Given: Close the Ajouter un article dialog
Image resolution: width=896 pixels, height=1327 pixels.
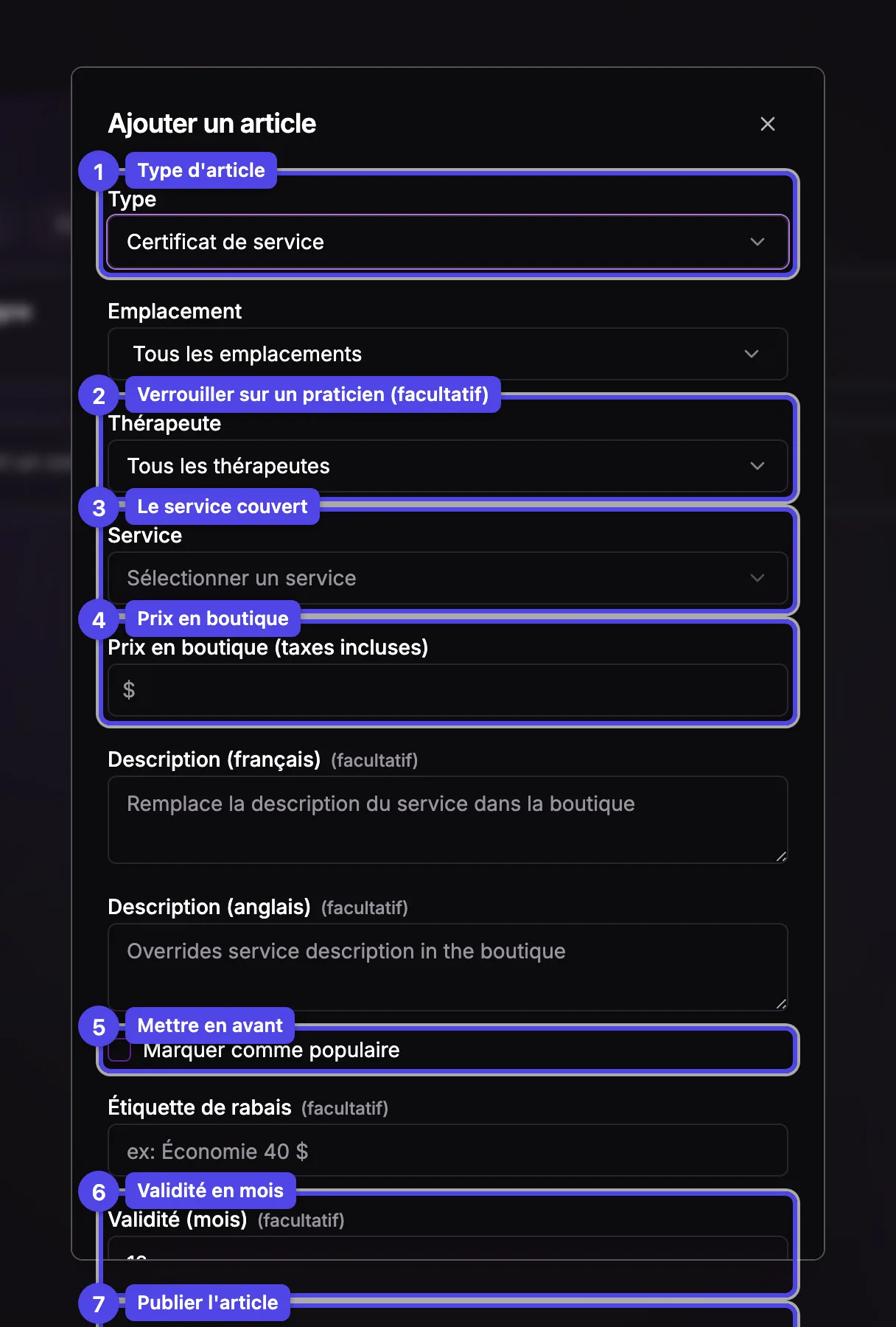Looking at the screenshot, I should pos(767,124).
